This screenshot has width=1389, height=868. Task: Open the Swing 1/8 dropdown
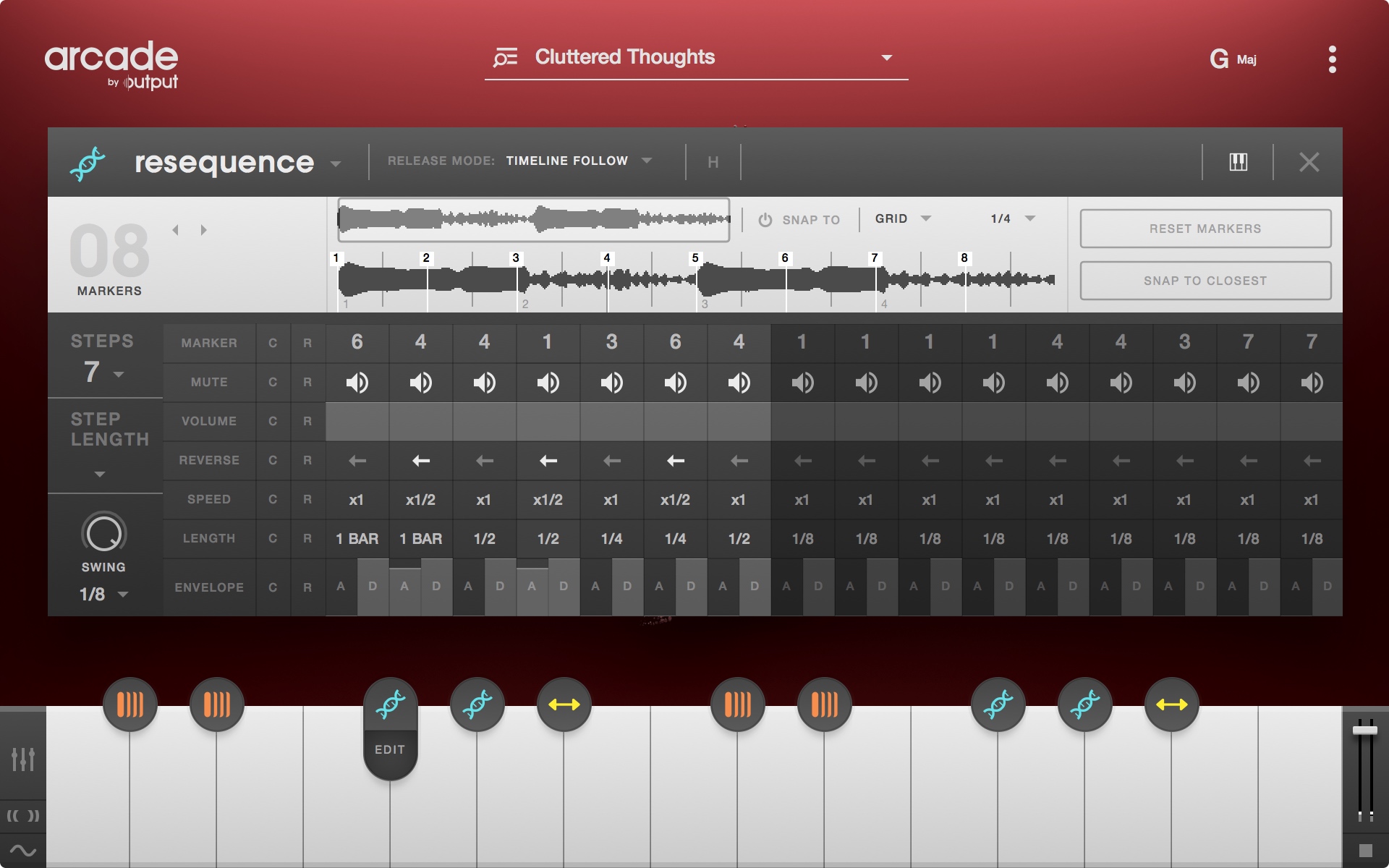tap(122, 595)
